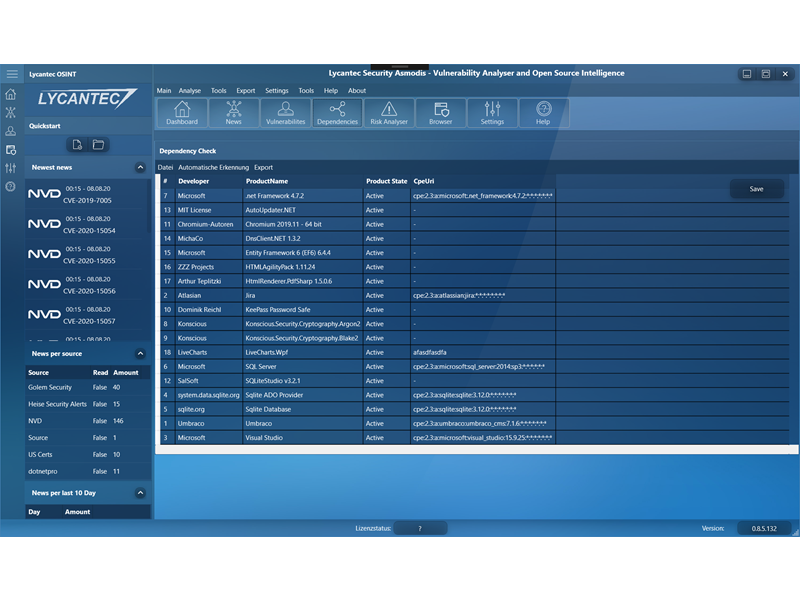800x600 pixels.
Task: Open the Settings menu in the menu bar
Action: pyautogui.click(x=277, y=90)
